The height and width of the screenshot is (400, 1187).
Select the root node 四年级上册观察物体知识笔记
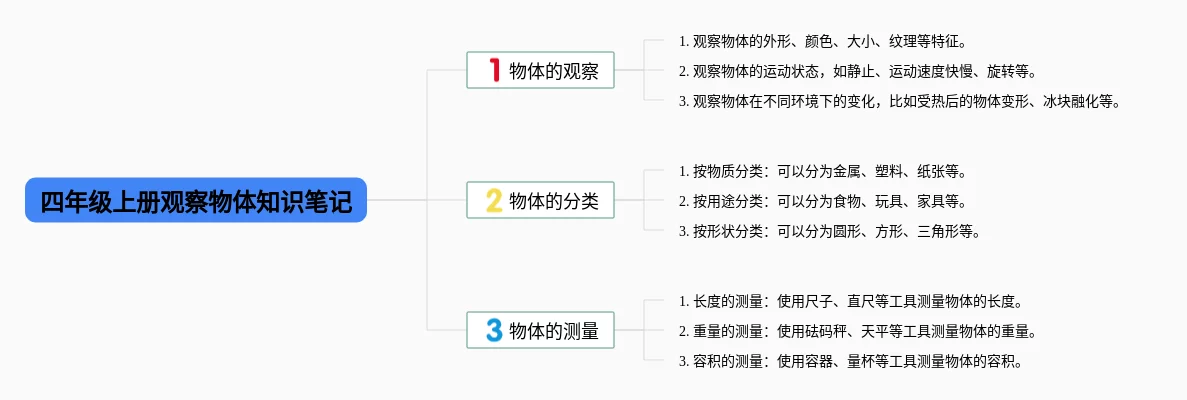(x=196, y=200)
